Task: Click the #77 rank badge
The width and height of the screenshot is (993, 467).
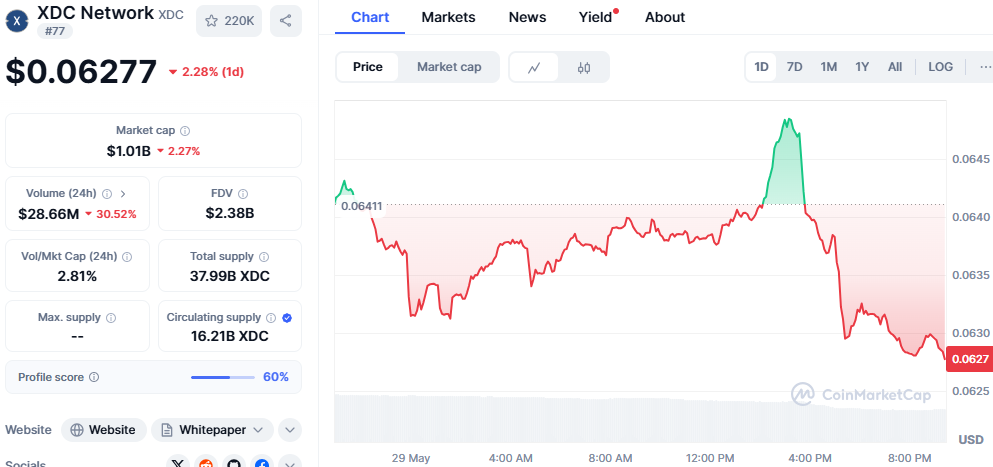Action: [54, 30]
